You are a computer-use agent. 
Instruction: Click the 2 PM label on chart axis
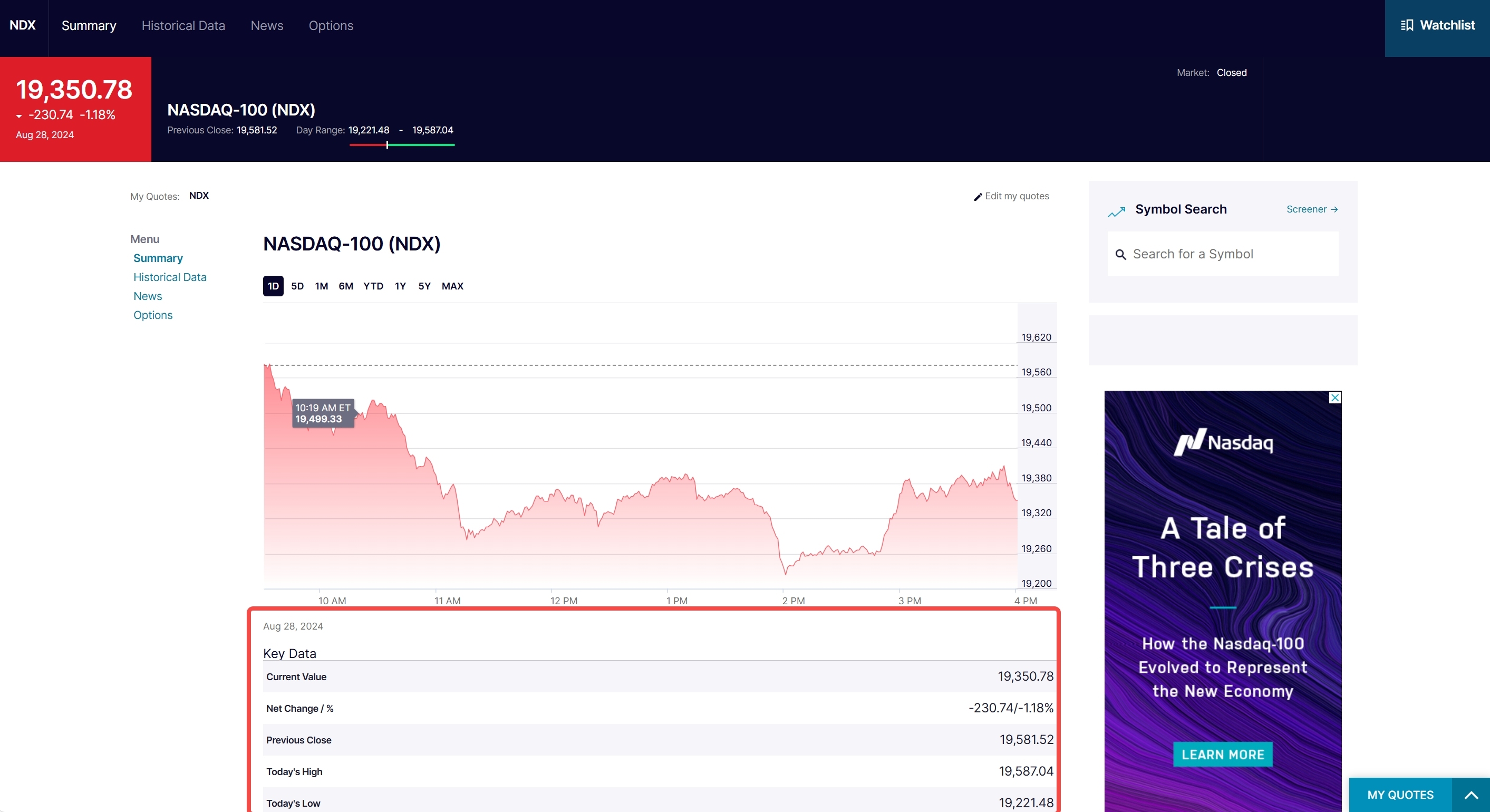794,602
